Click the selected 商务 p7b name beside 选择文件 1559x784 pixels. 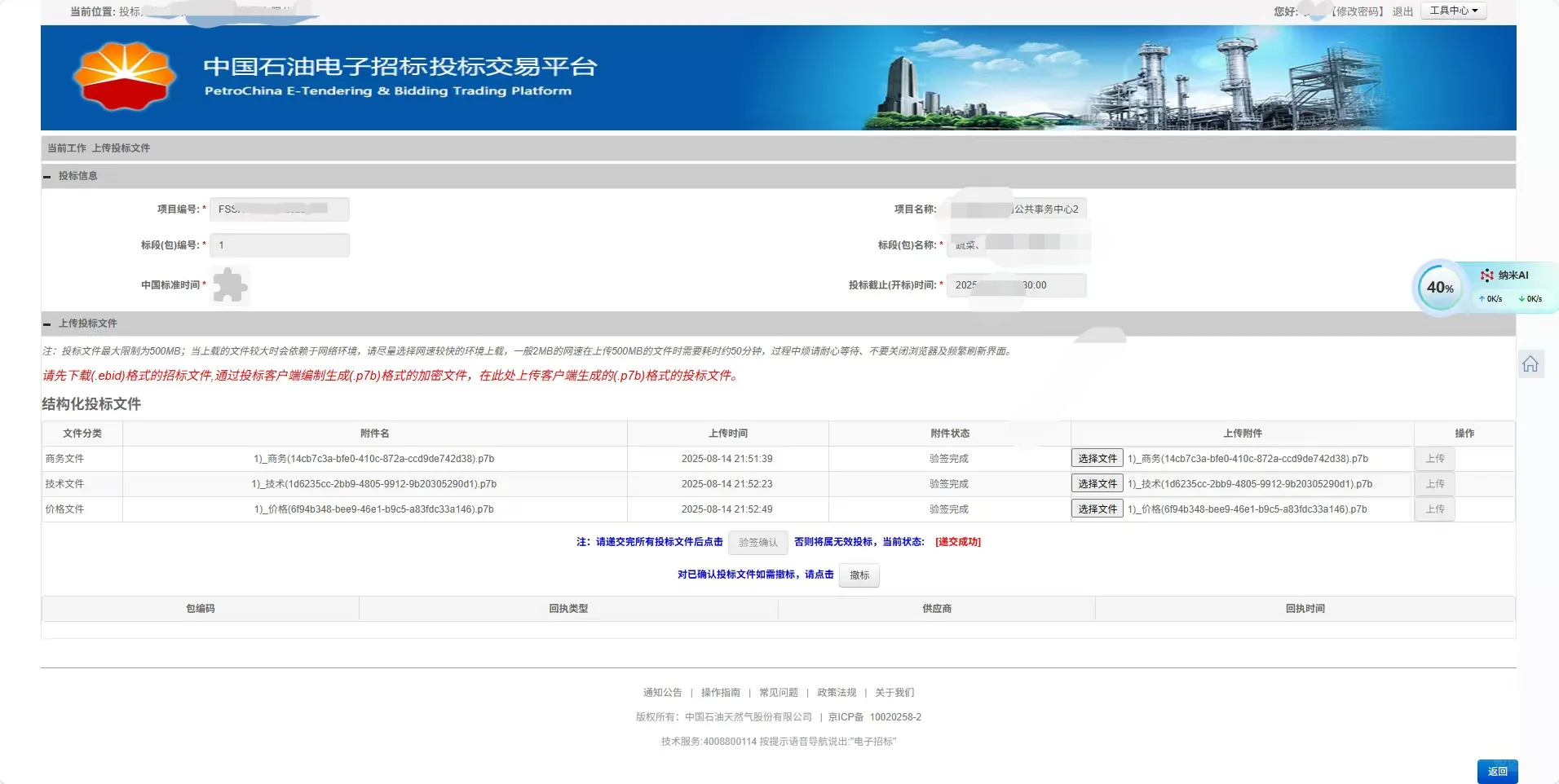1248,459
